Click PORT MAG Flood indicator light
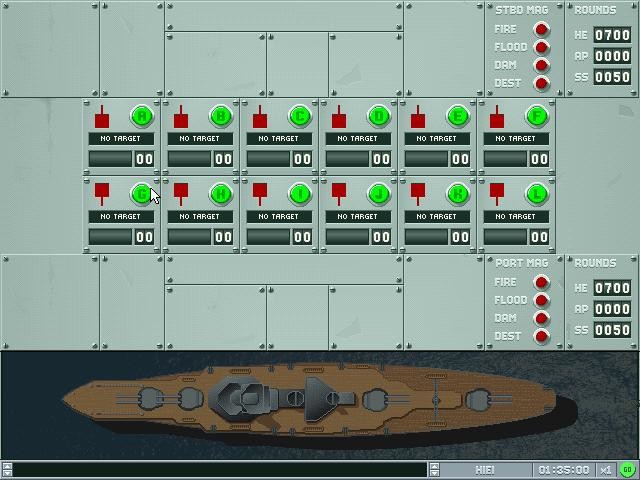640x480 pixels. 542,300
